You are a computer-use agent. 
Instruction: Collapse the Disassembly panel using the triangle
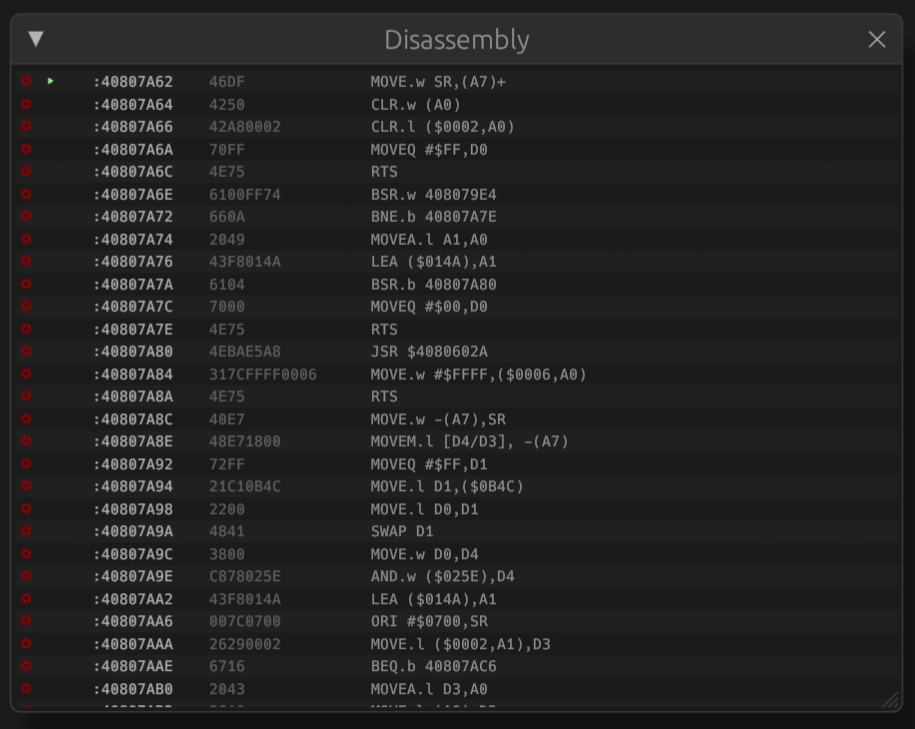[x=36, y=40]
